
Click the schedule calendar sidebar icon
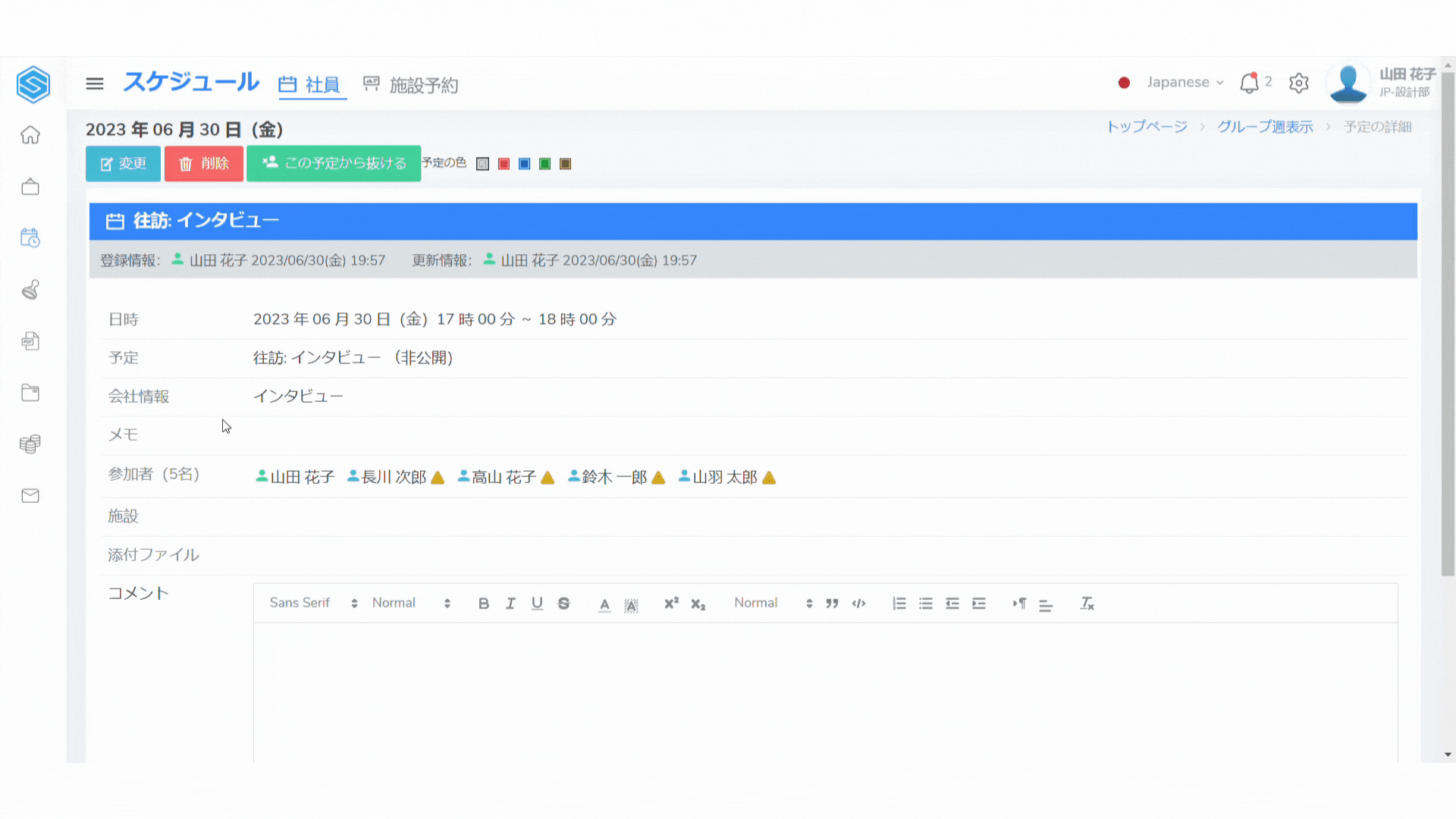[30, 238]
